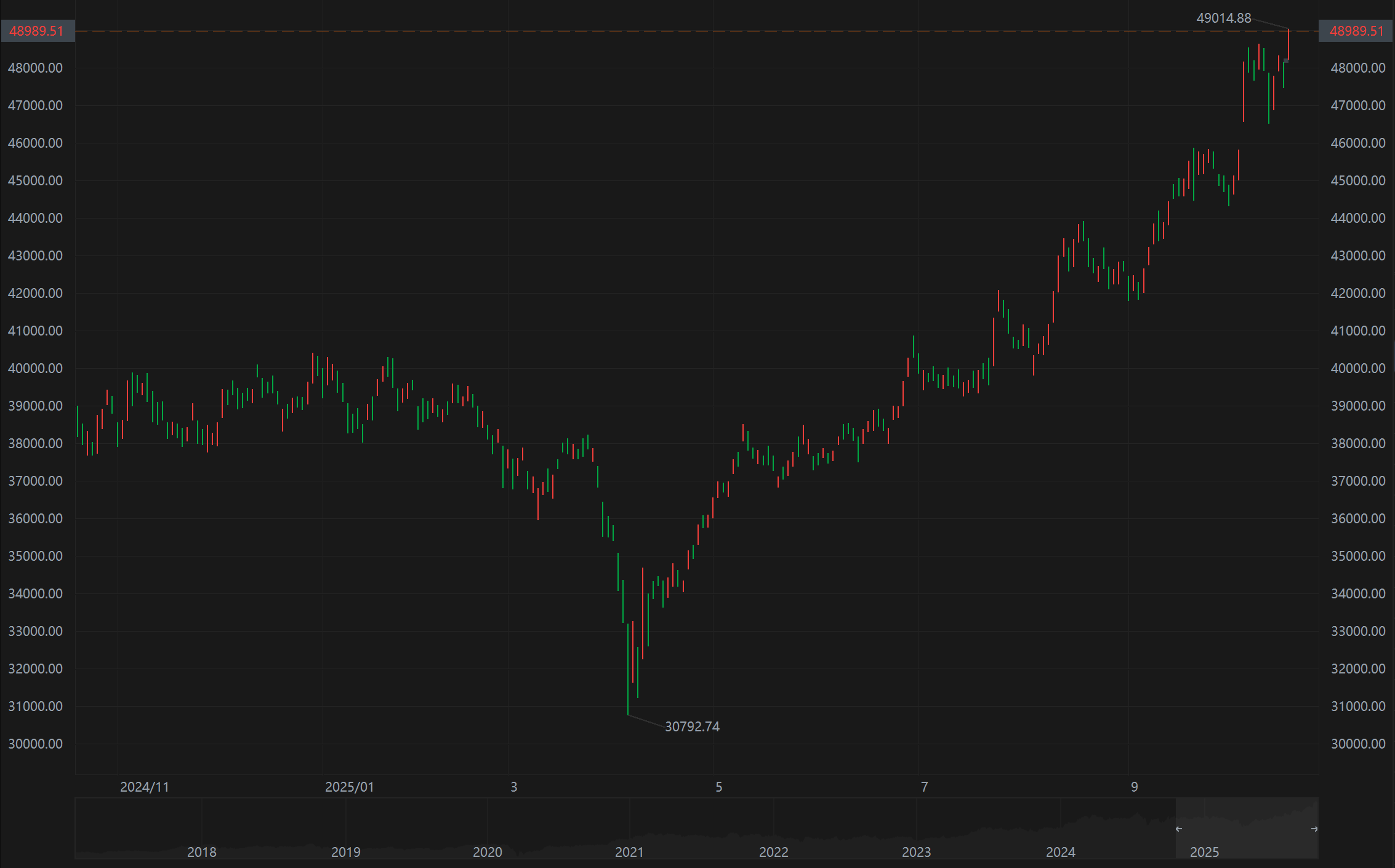Click the x-axis label 7 for July
This screenshot has height=868, width=1395.
tap(923, 787)
